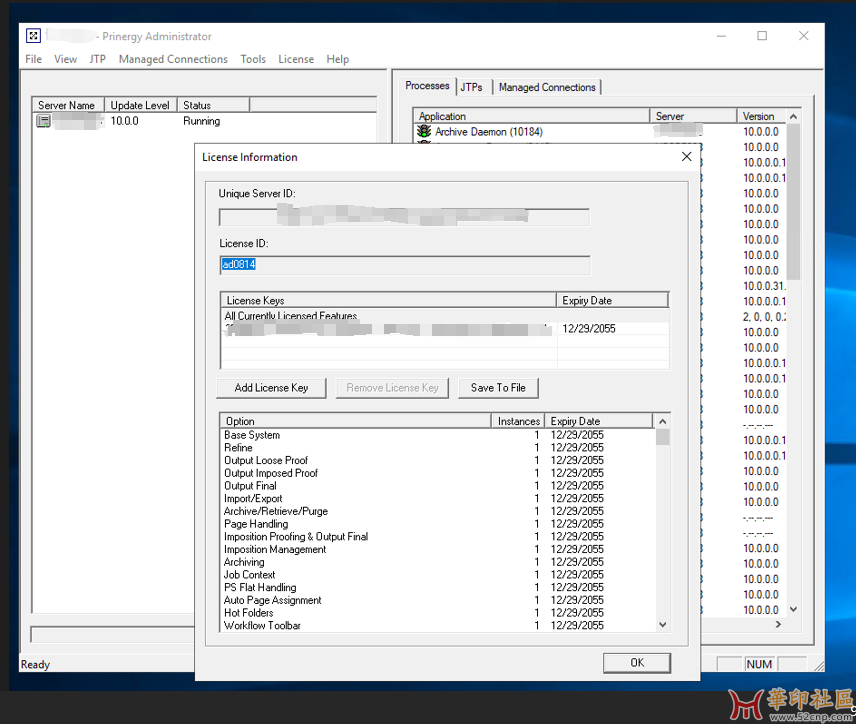
Task: Select the Imposition Management option
Action: 437,549
